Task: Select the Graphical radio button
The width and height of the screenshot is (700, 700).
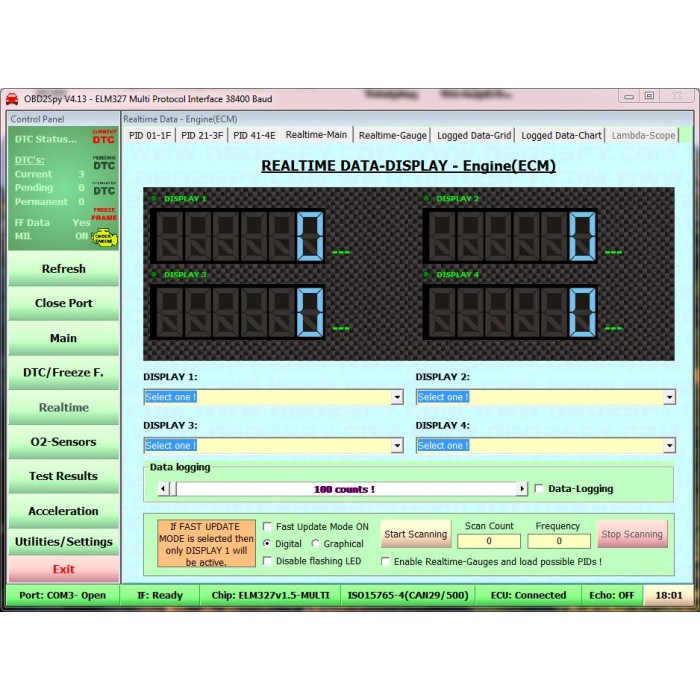Action: click(x=316, y=544)
